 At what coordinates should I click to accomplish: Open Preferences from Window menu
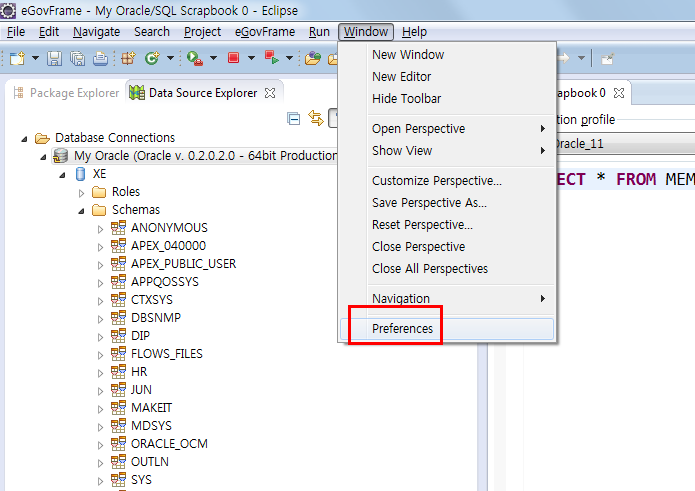447,329
